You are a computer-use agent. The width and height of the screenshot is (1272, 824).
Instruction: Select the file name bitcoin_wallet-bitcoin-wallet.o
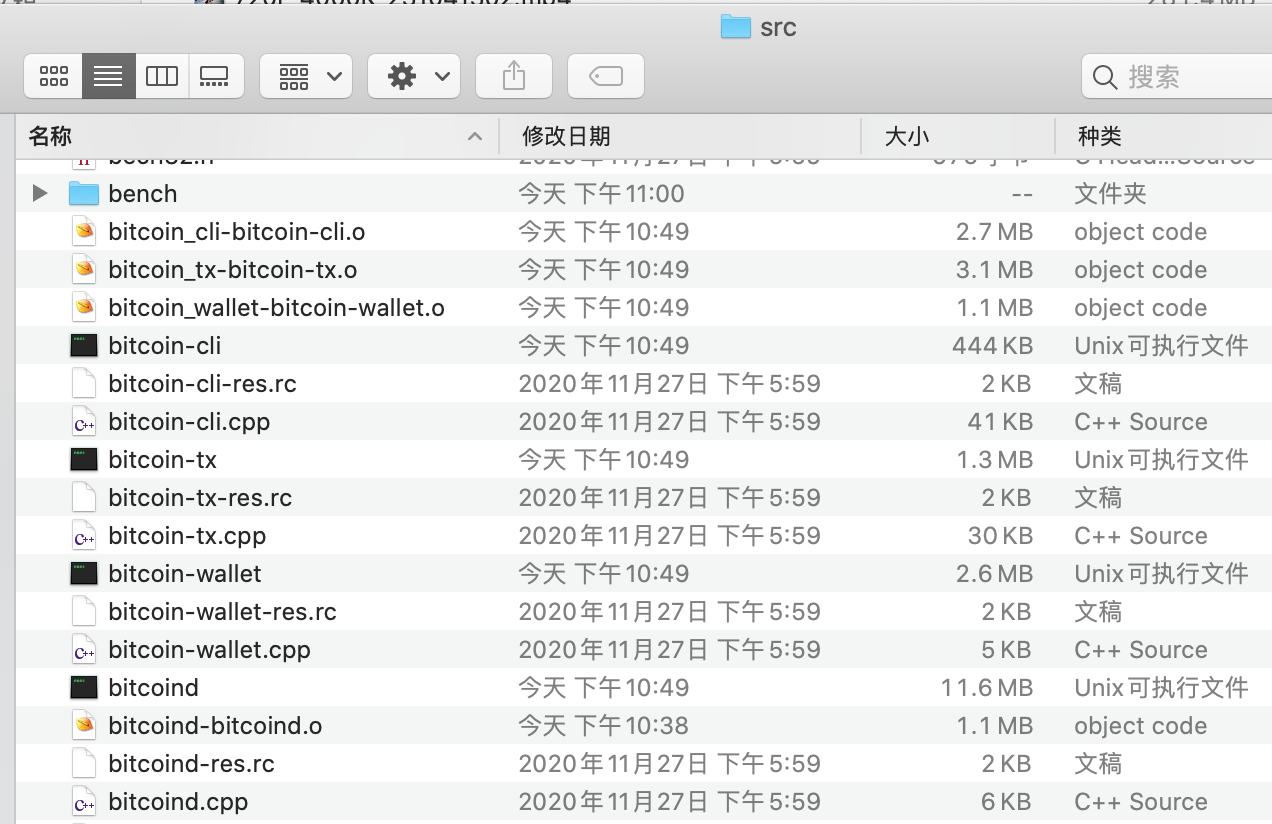276,308
